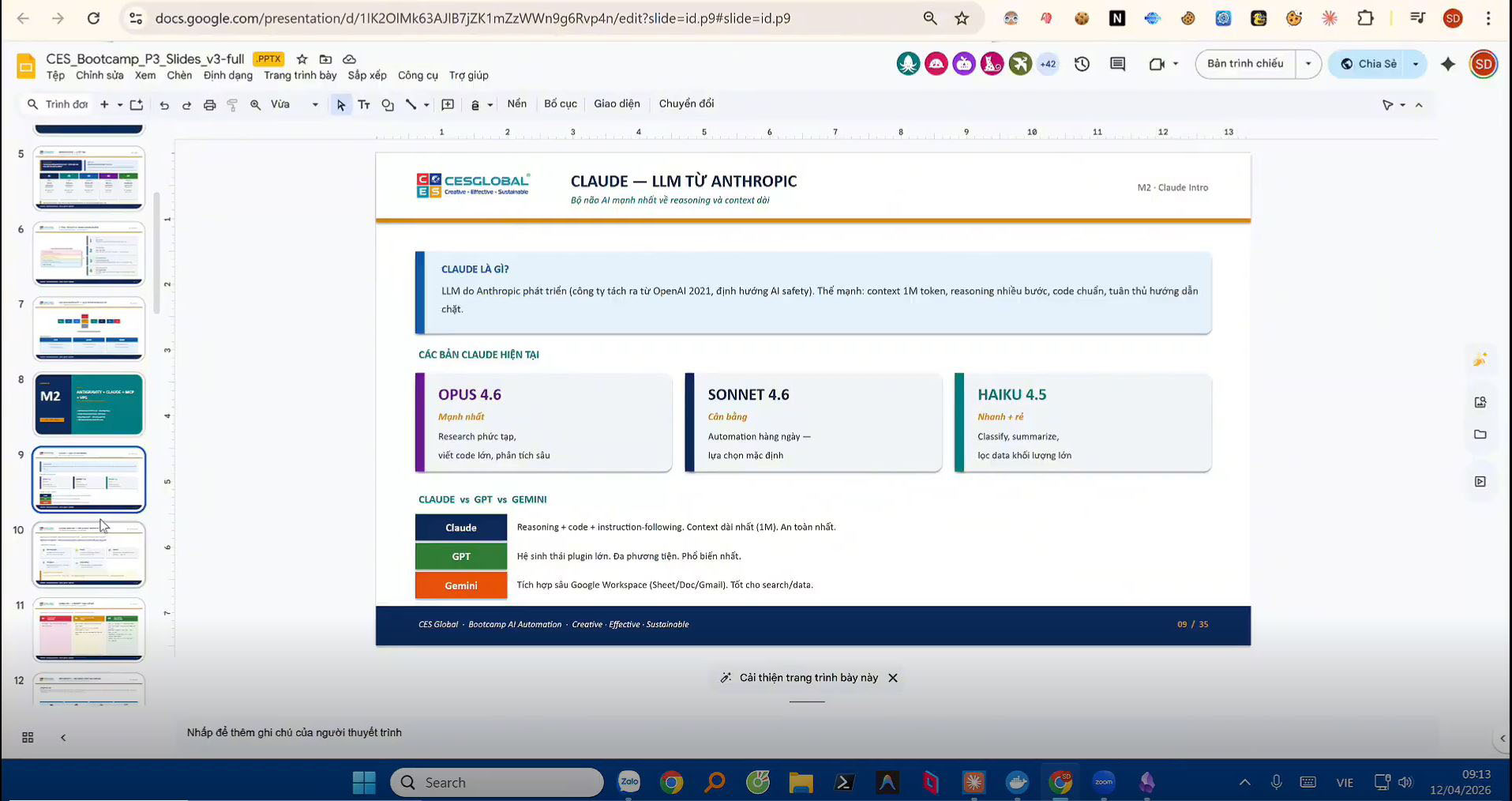
Task: Undo the last change
Action: tap(164, 103)
